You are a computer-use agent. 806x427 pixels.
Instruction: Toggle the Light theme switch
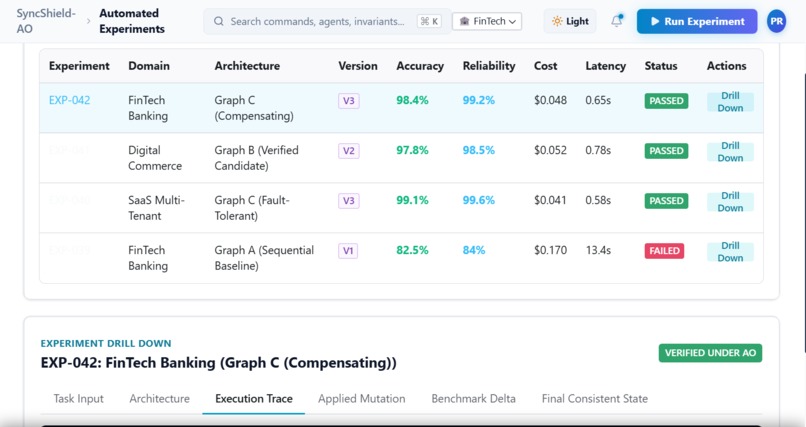coord(570,22)
